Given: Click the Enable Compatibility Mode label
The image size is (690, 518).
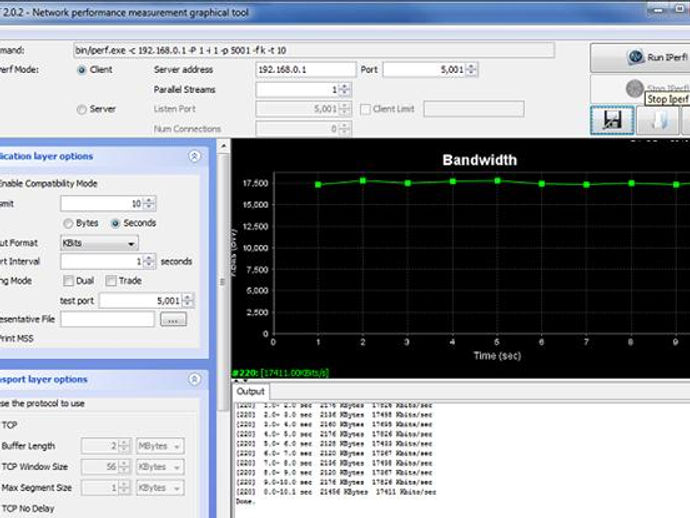Looking at the screenshot, I should click(x=48, y=184).
